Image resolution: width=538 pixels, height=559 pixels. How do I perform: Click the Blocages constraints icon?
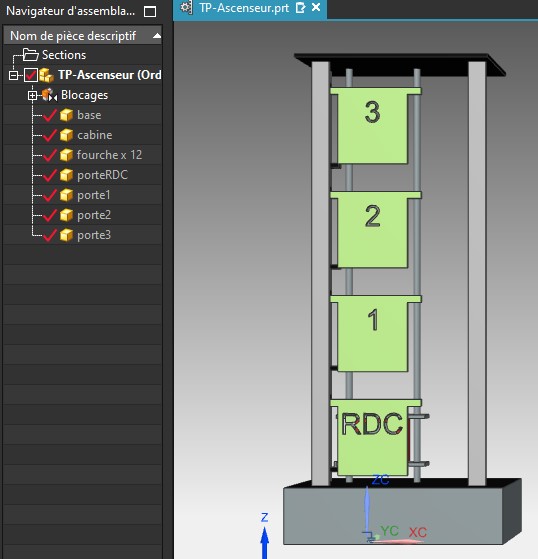pyautogui.click(x=49, y=95)
